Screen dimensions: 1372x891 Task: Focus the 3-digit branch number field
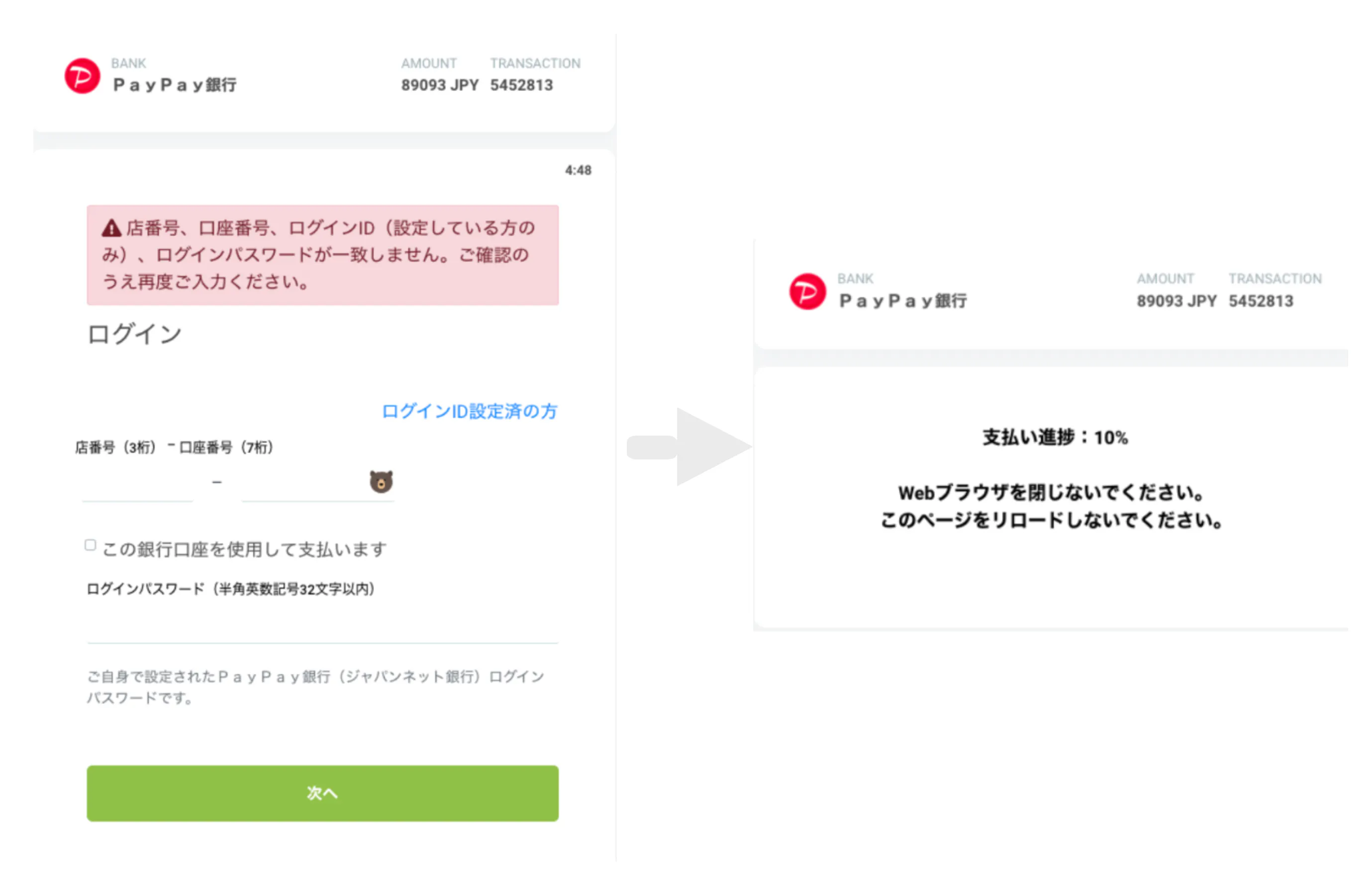(x=137, y=484)
